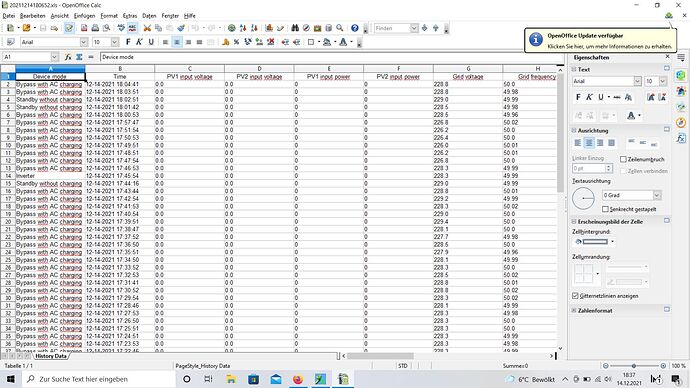Screen dimensions: 690x388
Task: Collapse the Ausrichtung section
Action: (574, 131)
